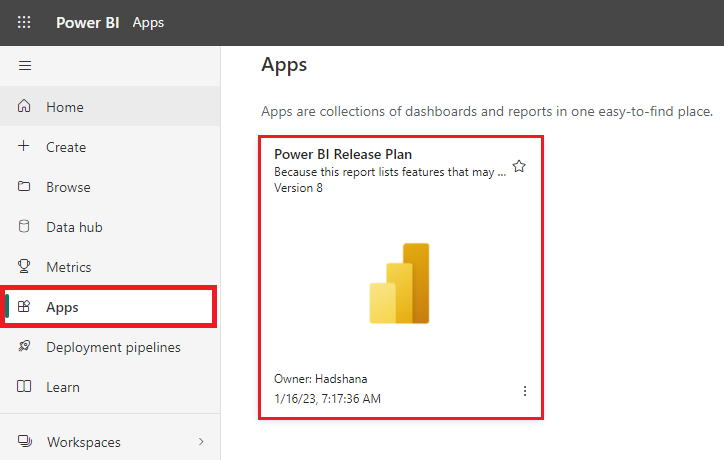Screen dimensions: 724x460
Task: Open Data hub in navigation pane
Action: pyautogui.click(x=110, y=227)
